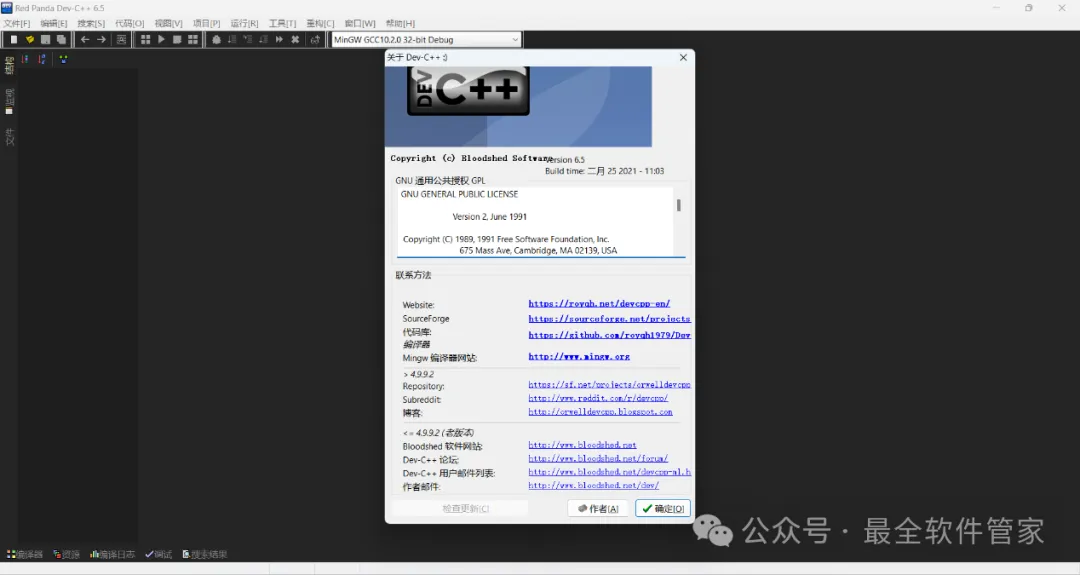Open the bloodshed.net/devcpp-ml mailing list link
This screenshot has height=575, width=1080.
pyautogui.click(x=610, y=472)
